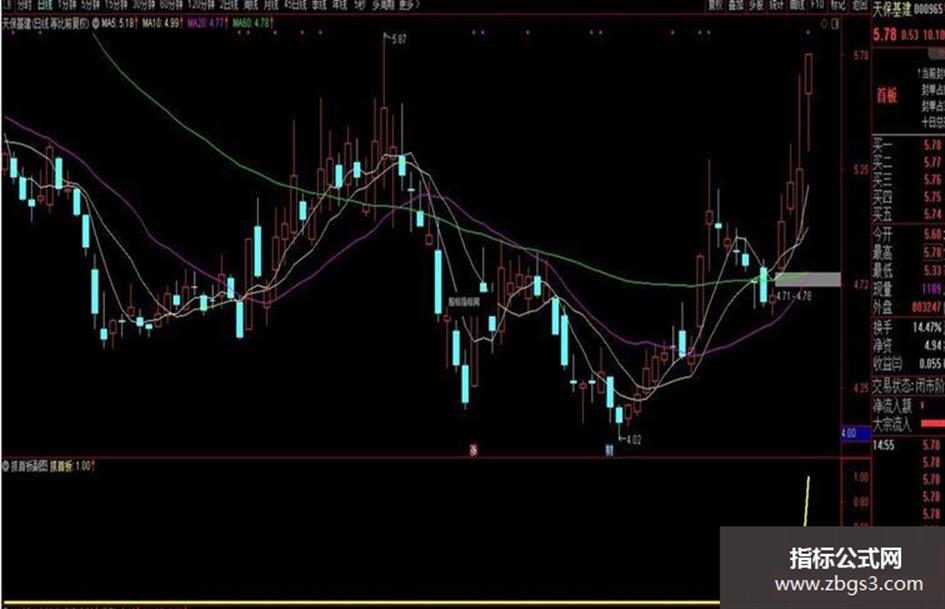The image size is (945, 609).
Task: Click the 净流入额 net inflow row
Action: [908, 406]
